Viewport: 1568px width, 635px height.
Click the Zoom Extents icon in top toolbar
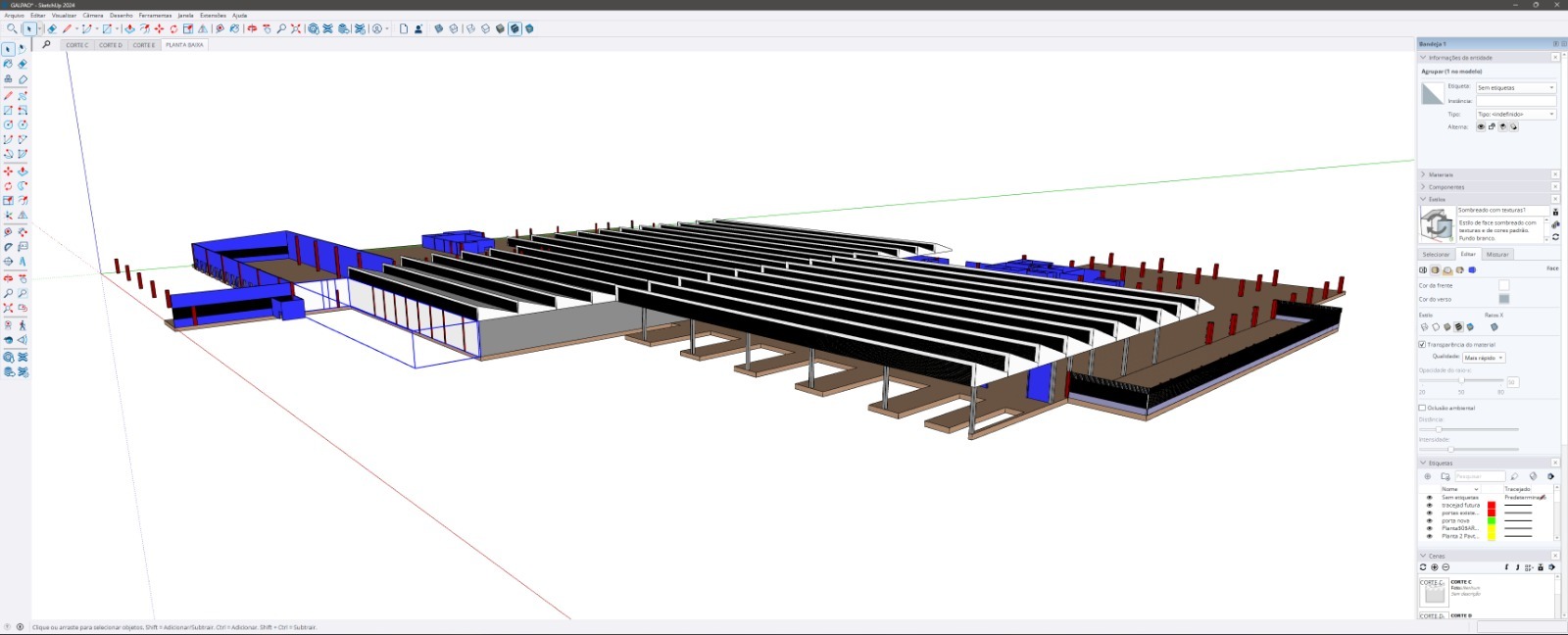296,29
